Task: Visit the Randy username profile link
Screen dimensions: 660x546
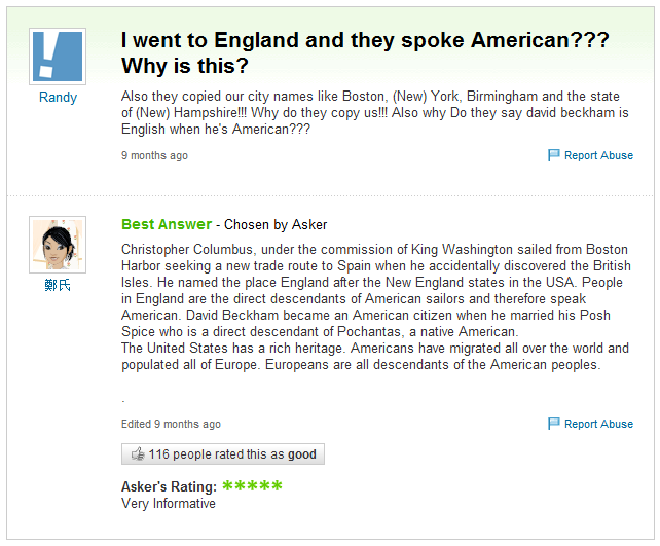Action: pos(58,98)
